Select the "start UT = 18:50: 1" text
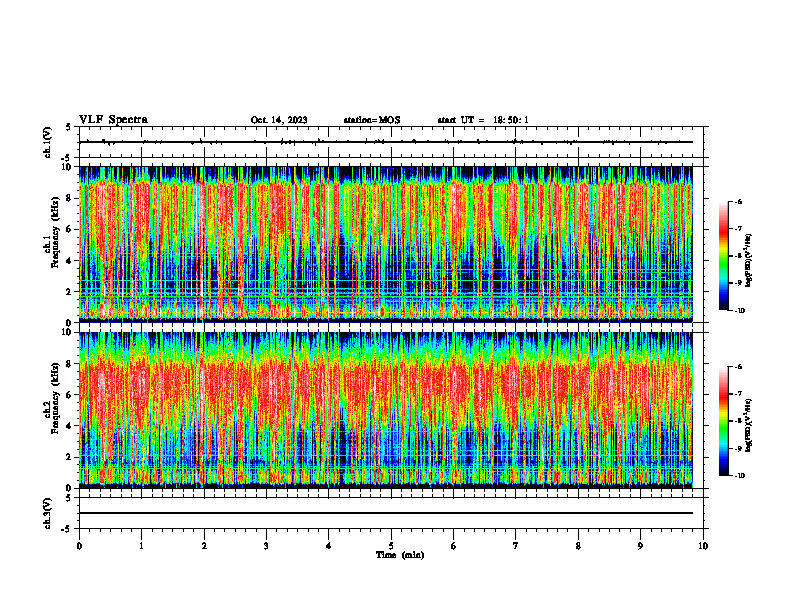This screenshot has height=612, width=792. [483, 120]
